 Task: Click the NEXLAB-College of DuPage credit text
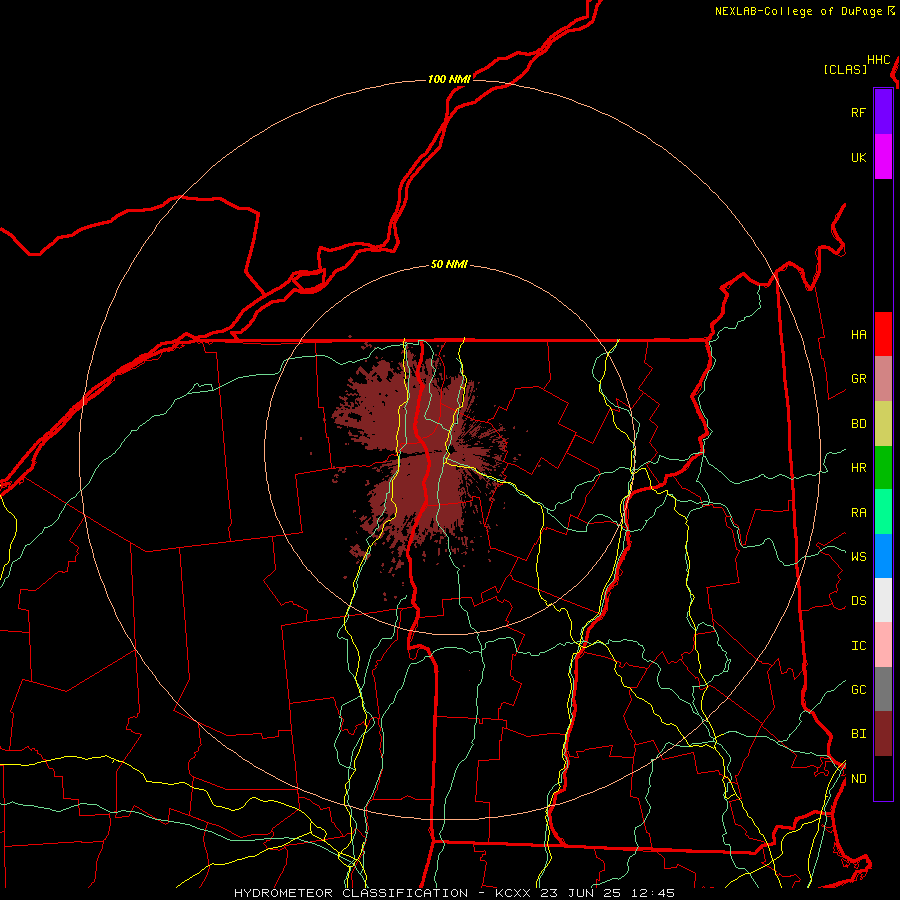[798, 11]
